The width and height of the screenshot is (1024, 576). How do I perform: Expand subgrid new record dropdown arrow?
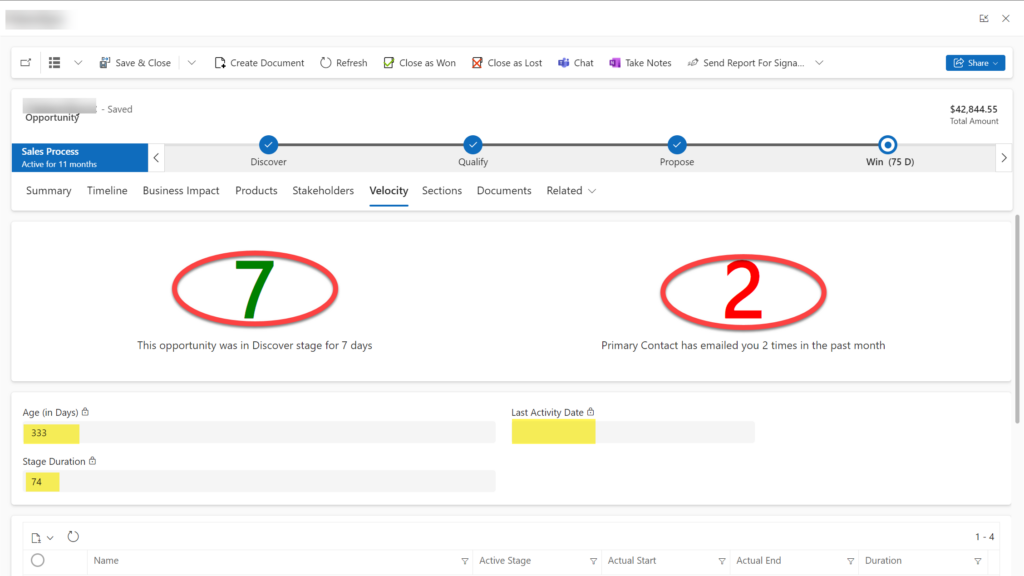pos(50,538)
